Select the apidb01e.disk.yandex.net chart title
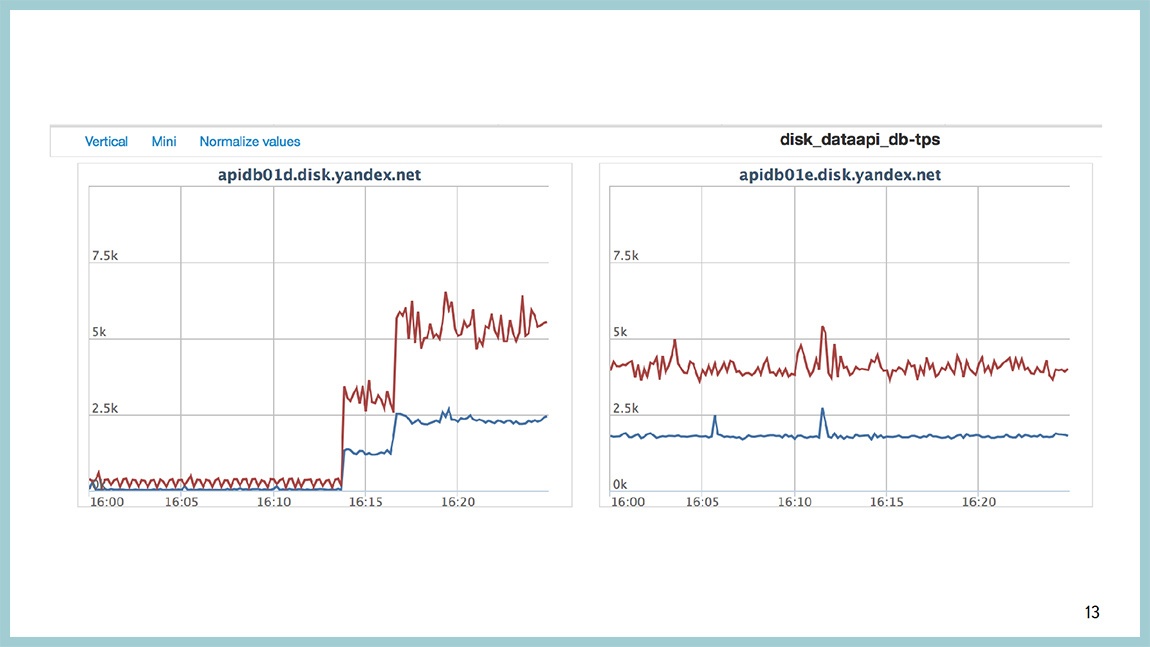The width and height of the screenshot is (1150, 647). pos(840,174)
